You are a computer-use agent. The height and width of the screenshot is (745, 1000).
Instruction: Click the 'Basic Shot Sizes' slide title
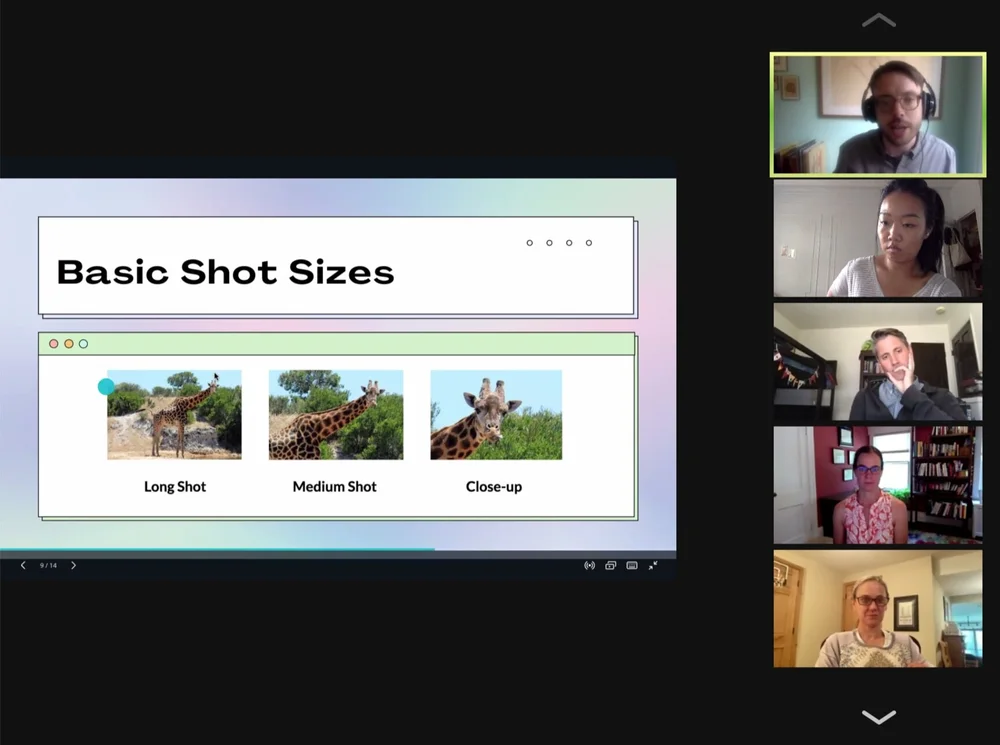click(x=226, y=272)
